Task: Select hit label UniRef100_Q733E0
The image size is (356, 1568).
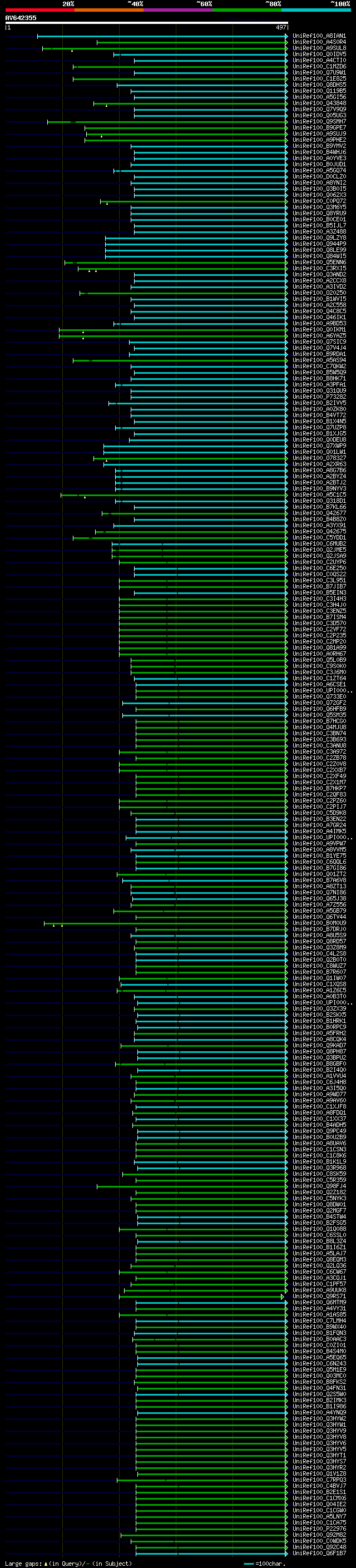Action: (319, 696)
